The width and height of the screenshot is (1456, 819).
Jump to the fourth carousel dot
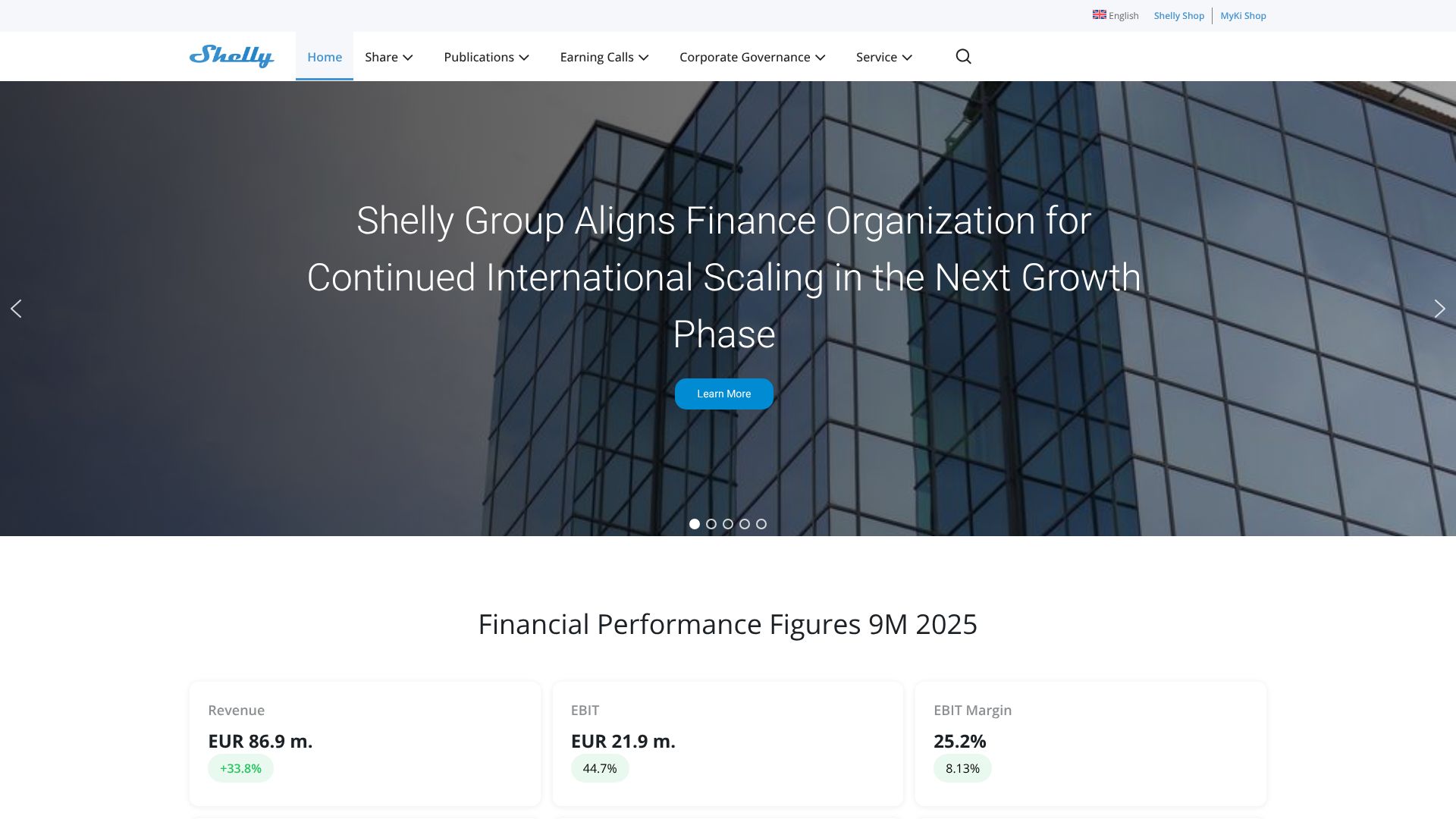coord(745,524)
